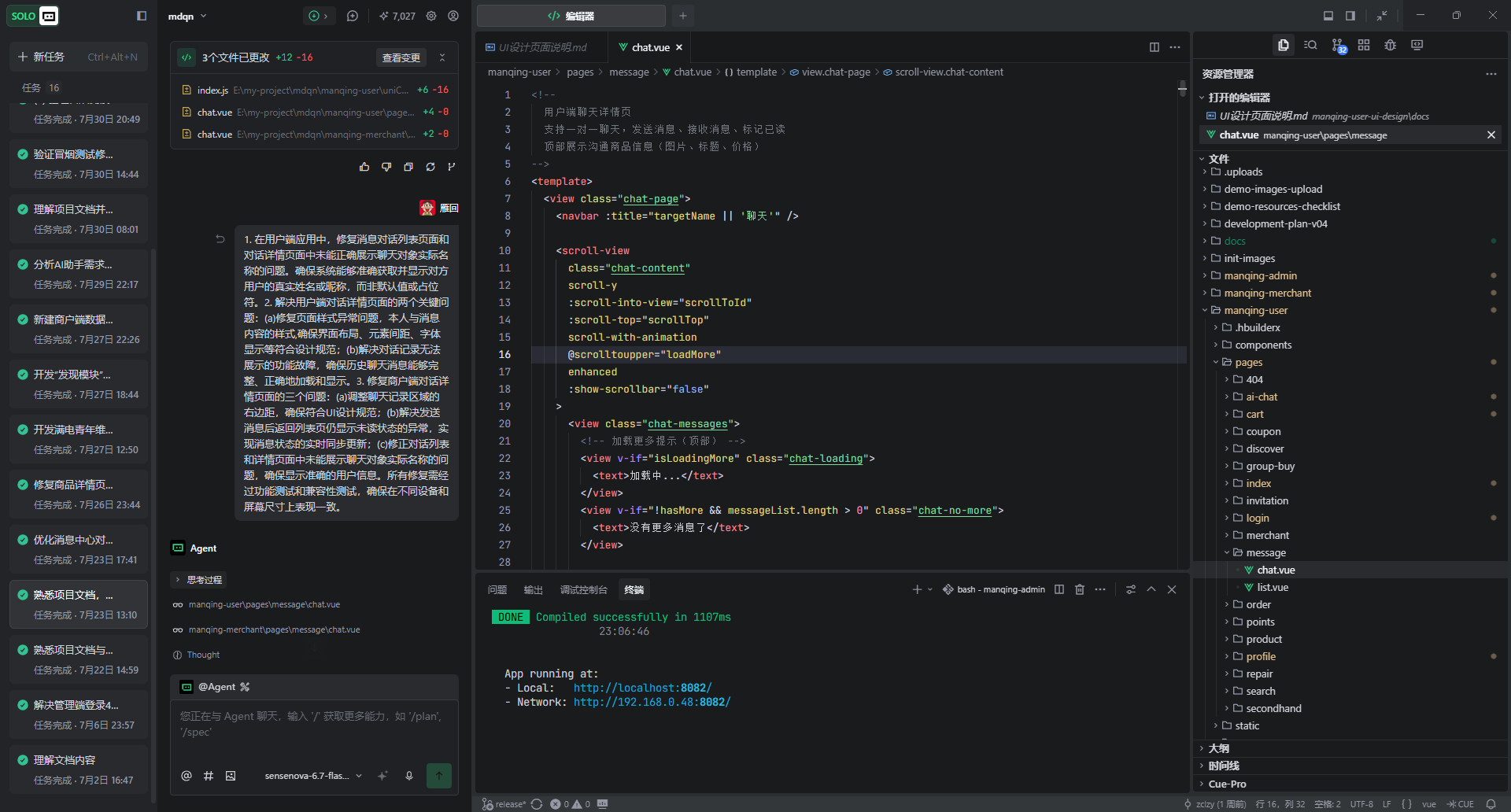Open notifications bell in status bar
The width and height of the screenshot is (1511, 812).
[1491, 804]
